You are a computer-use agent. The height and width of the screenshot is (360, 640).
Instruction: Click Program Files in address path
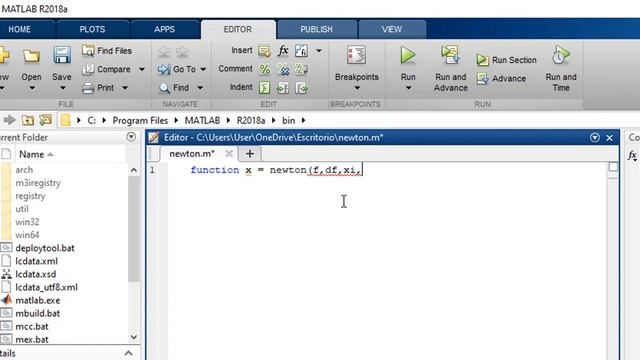pos(140,120)
